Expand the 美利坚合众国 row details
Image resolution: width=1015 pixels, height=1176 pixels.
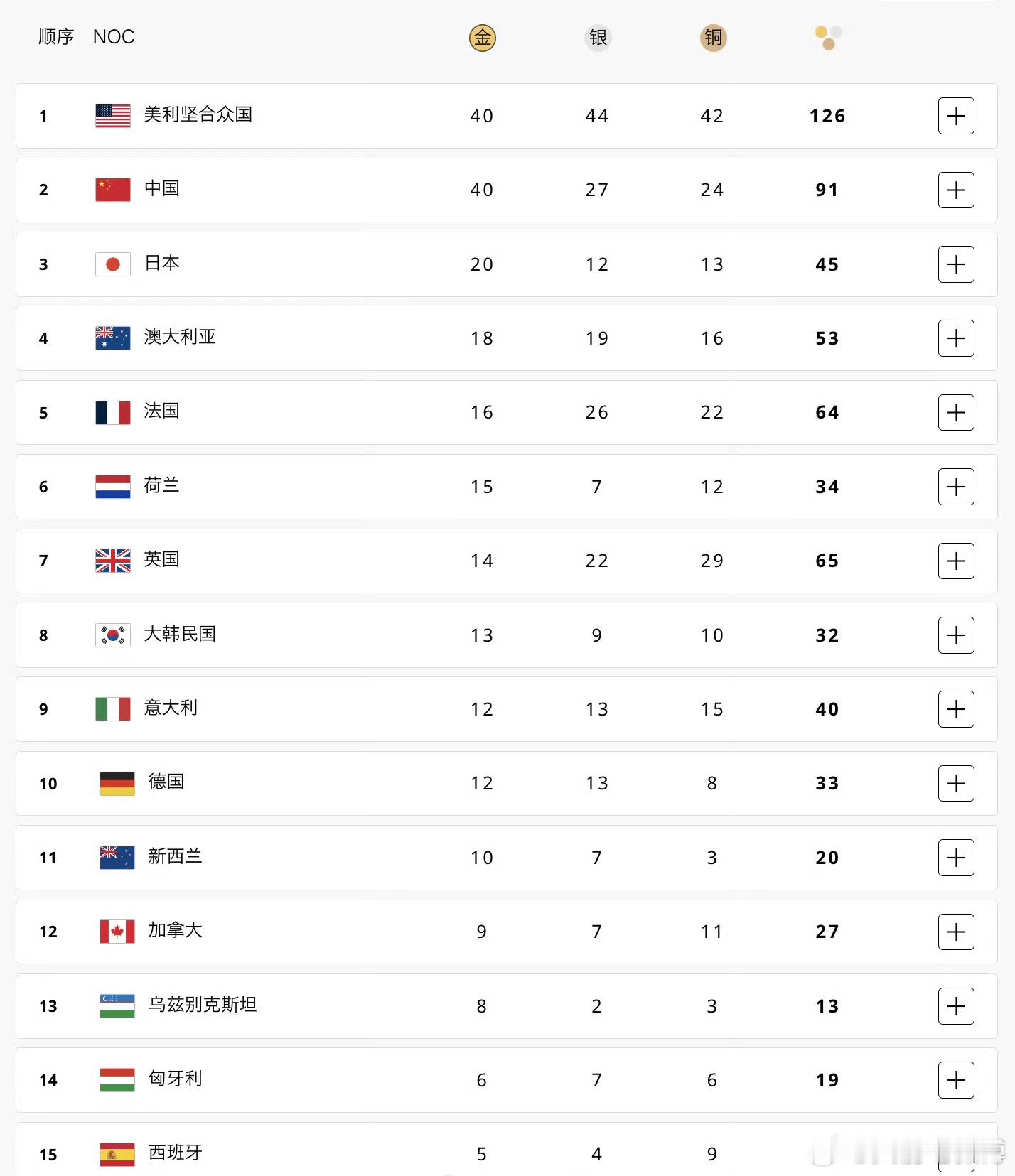click(956, 116)
